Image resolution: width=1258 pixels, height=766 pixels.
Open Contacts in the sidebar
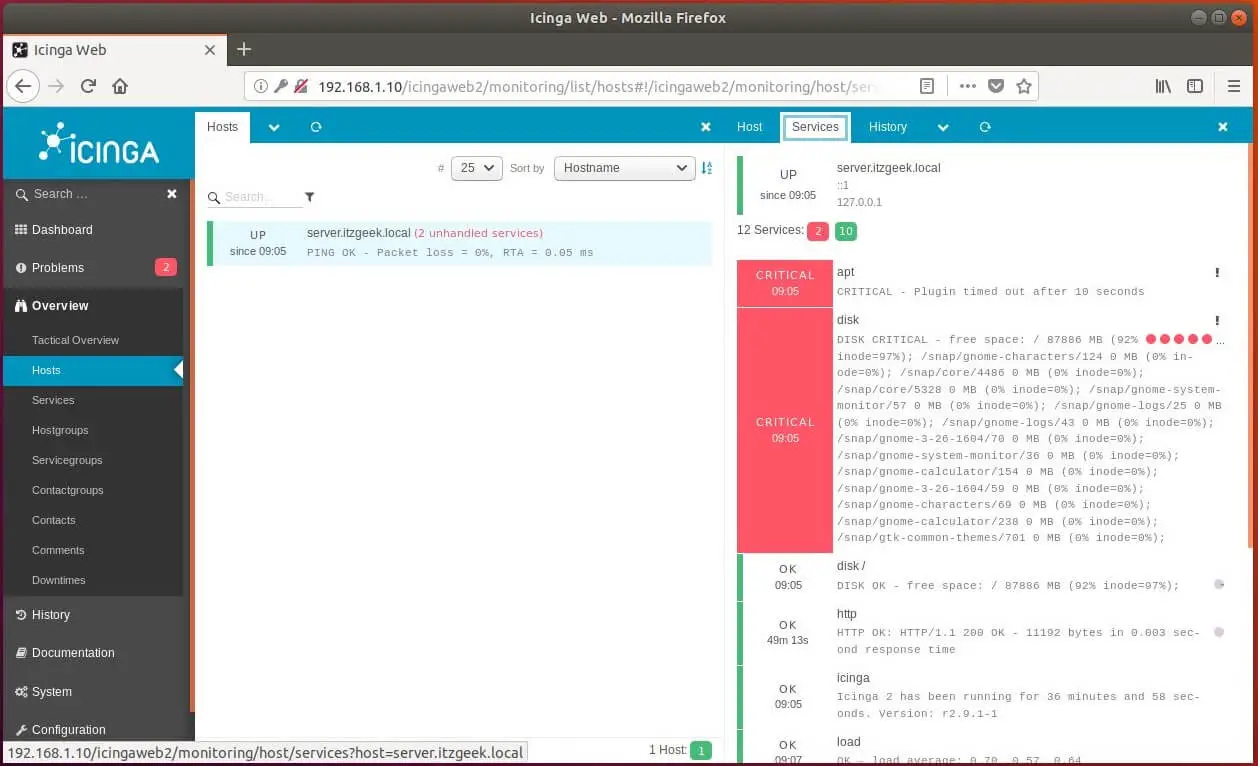coord(53,520)
